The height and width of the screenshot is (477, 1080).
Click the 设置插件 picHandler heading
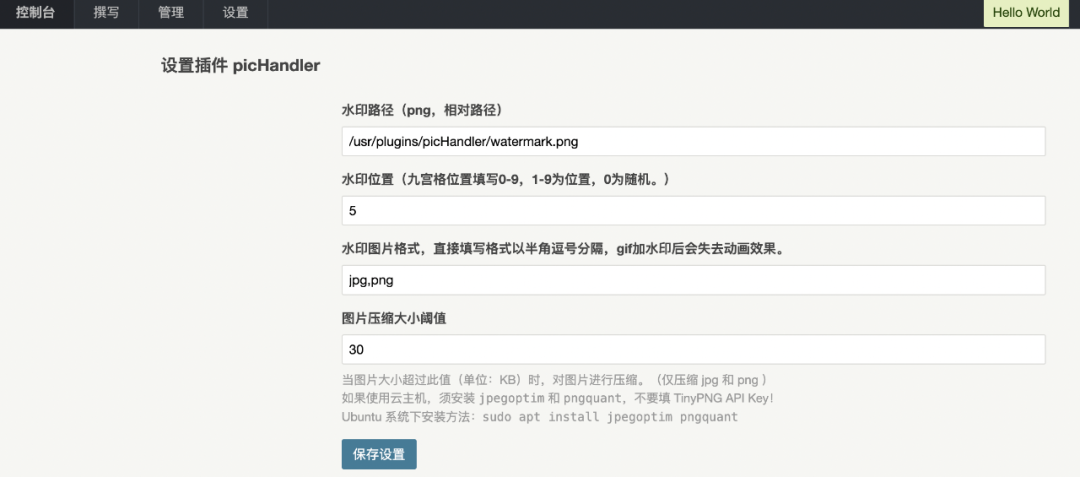click(240, 66)
